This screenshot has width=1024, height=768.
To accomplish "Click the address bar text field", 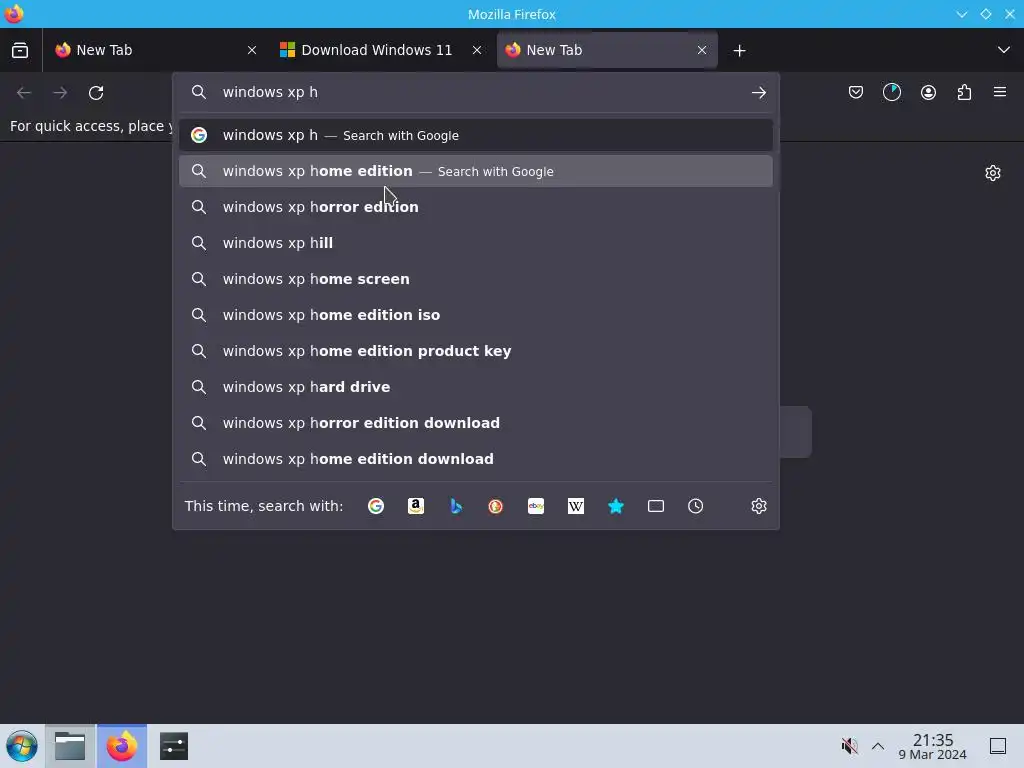I will pos(477,92).
